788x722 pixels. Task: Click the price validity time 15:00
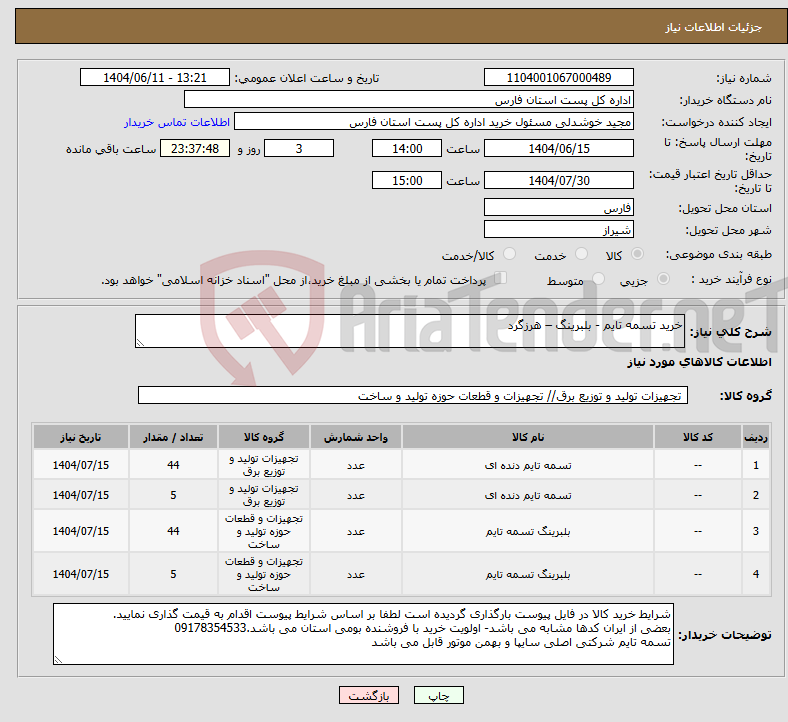coord(407,180)
